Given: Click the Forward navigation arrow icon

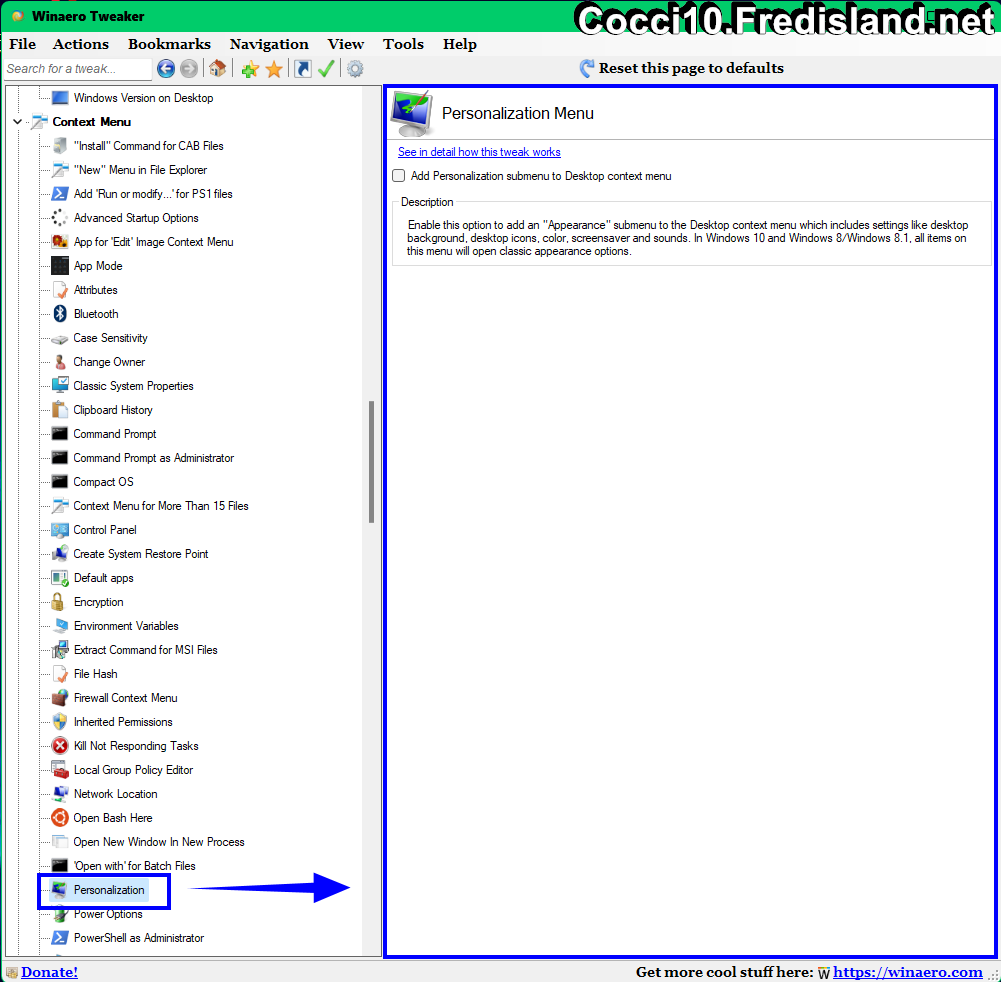Looking at the screenshot, I should pos(189,68).
